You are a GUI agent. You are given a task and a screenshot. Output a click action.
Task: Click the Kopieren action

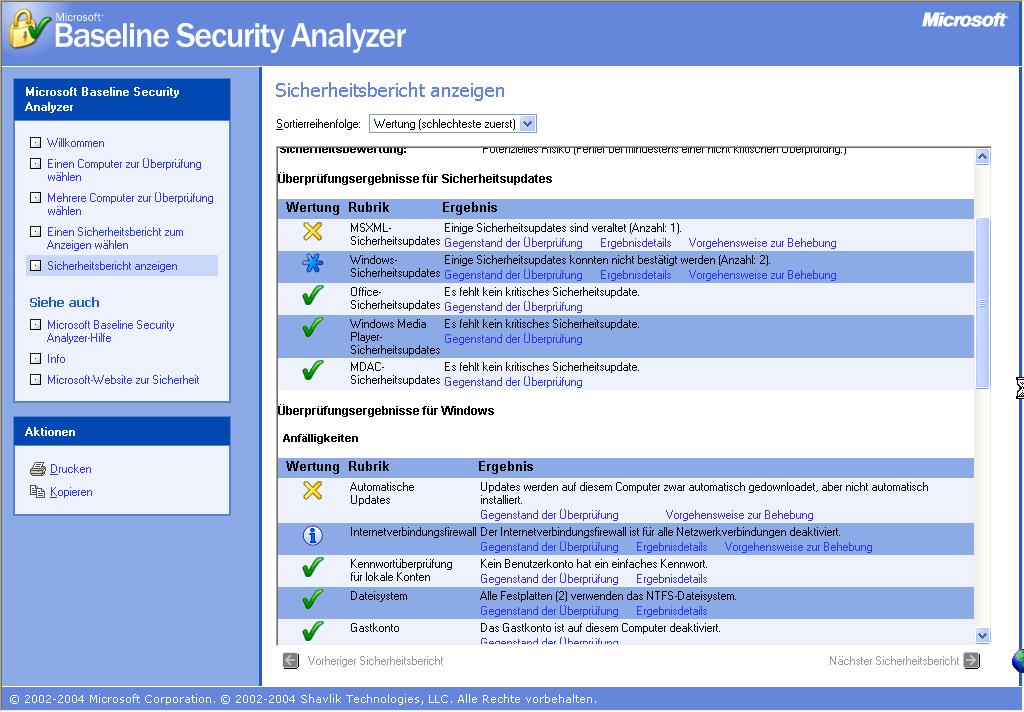coord(71,492)
